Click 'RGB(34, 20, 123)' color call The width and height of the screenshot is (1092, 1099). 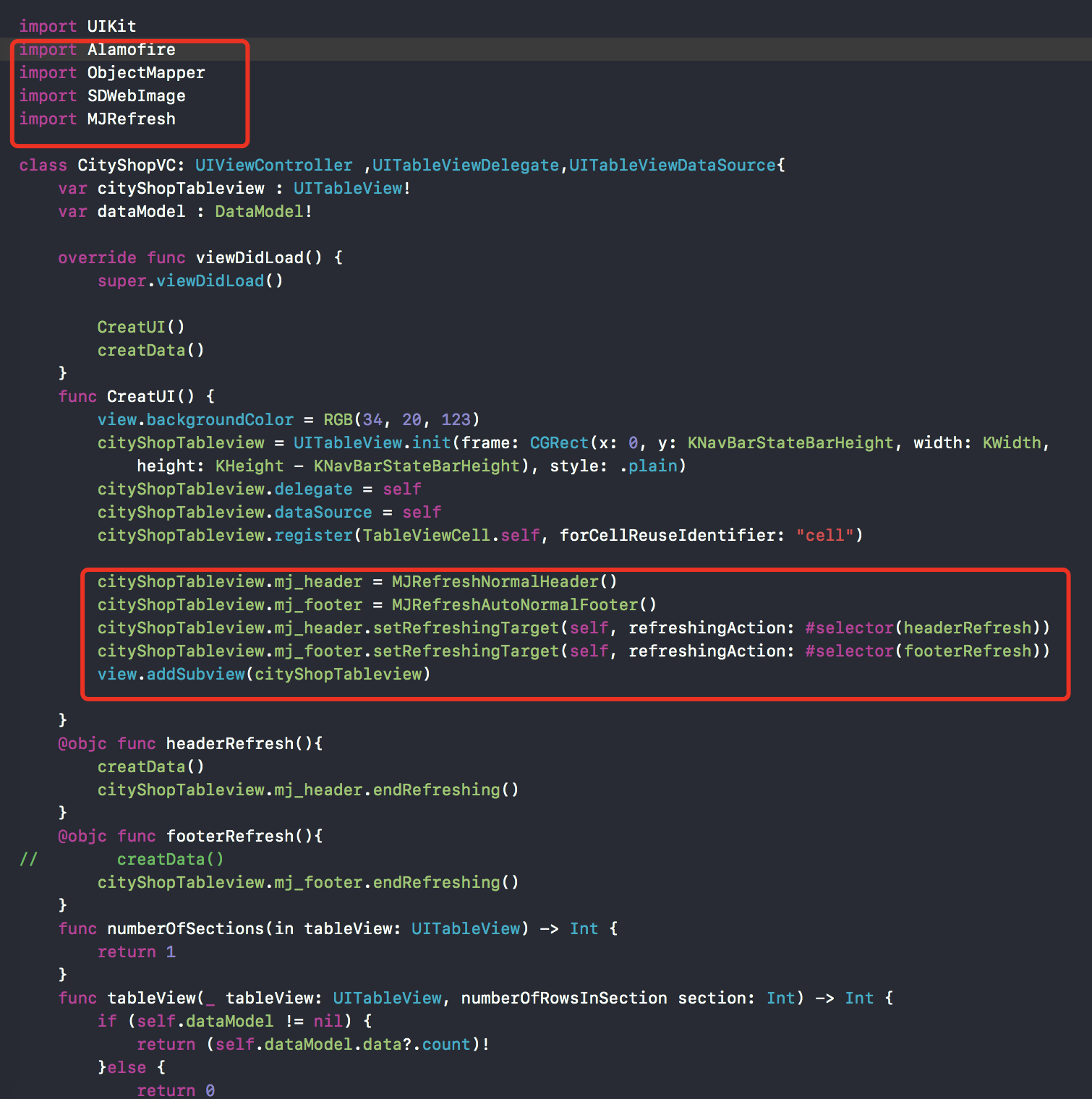coord(401,420)
